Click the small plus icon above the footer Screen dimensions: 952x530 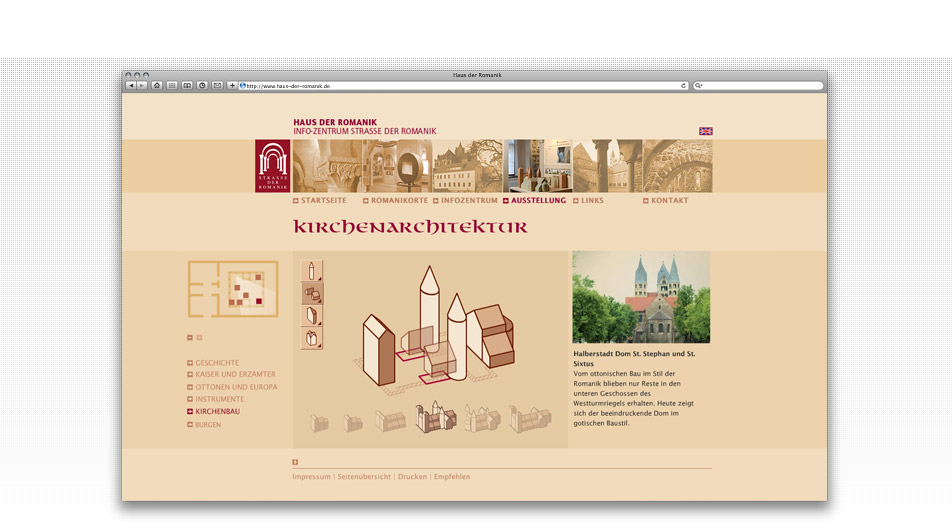[295, 462]
